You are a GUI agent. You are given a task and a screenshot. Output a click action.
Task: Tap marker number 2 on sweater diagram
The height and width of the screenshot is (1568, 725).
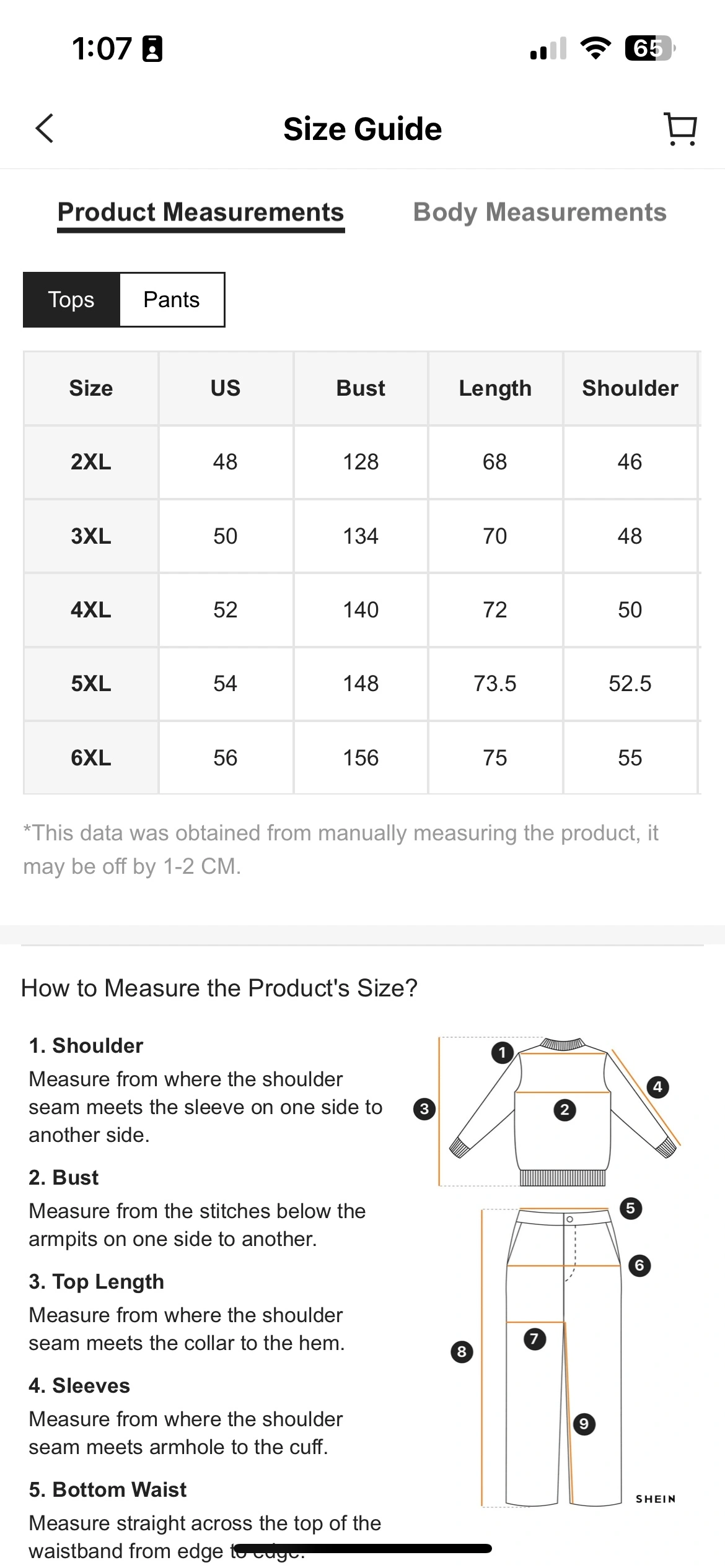click(564, 1109)
